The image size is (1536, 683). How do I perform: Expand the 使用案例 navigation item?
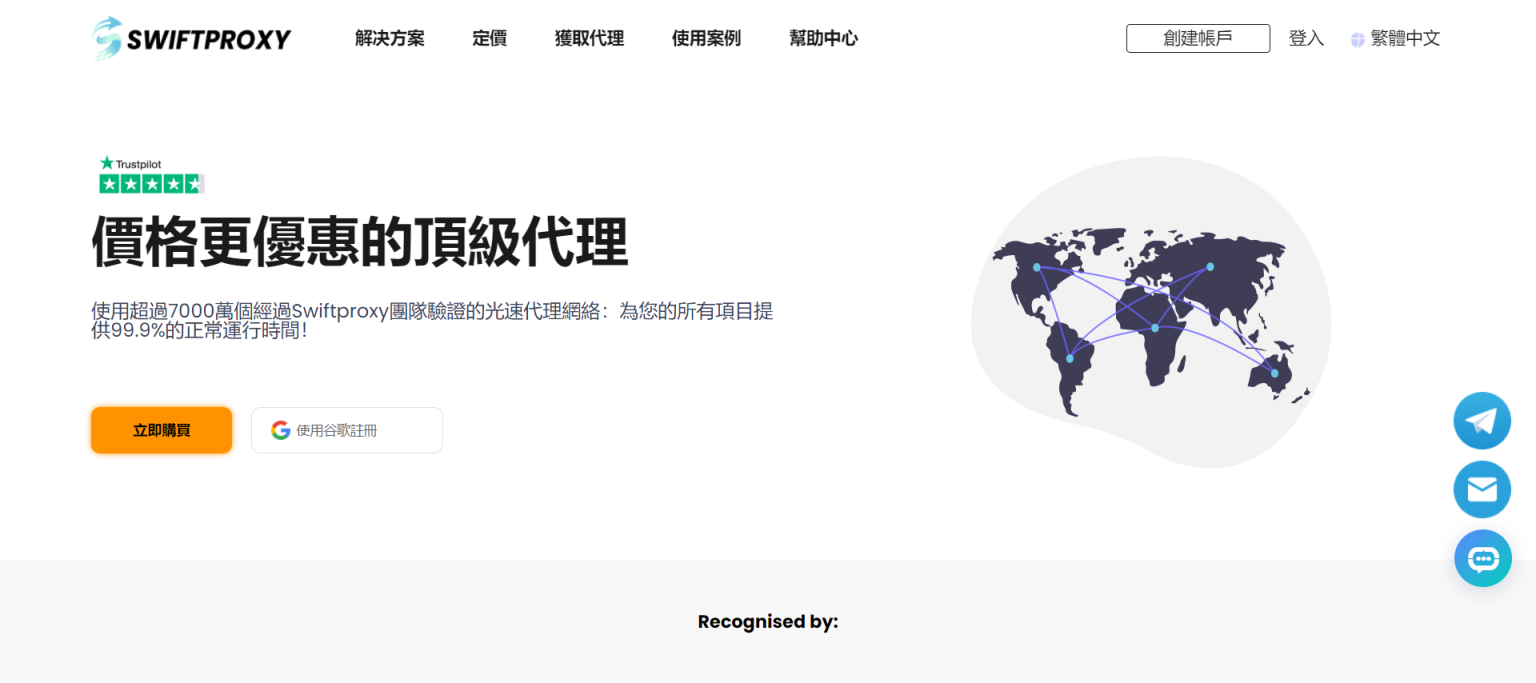(x=706, y=38)
